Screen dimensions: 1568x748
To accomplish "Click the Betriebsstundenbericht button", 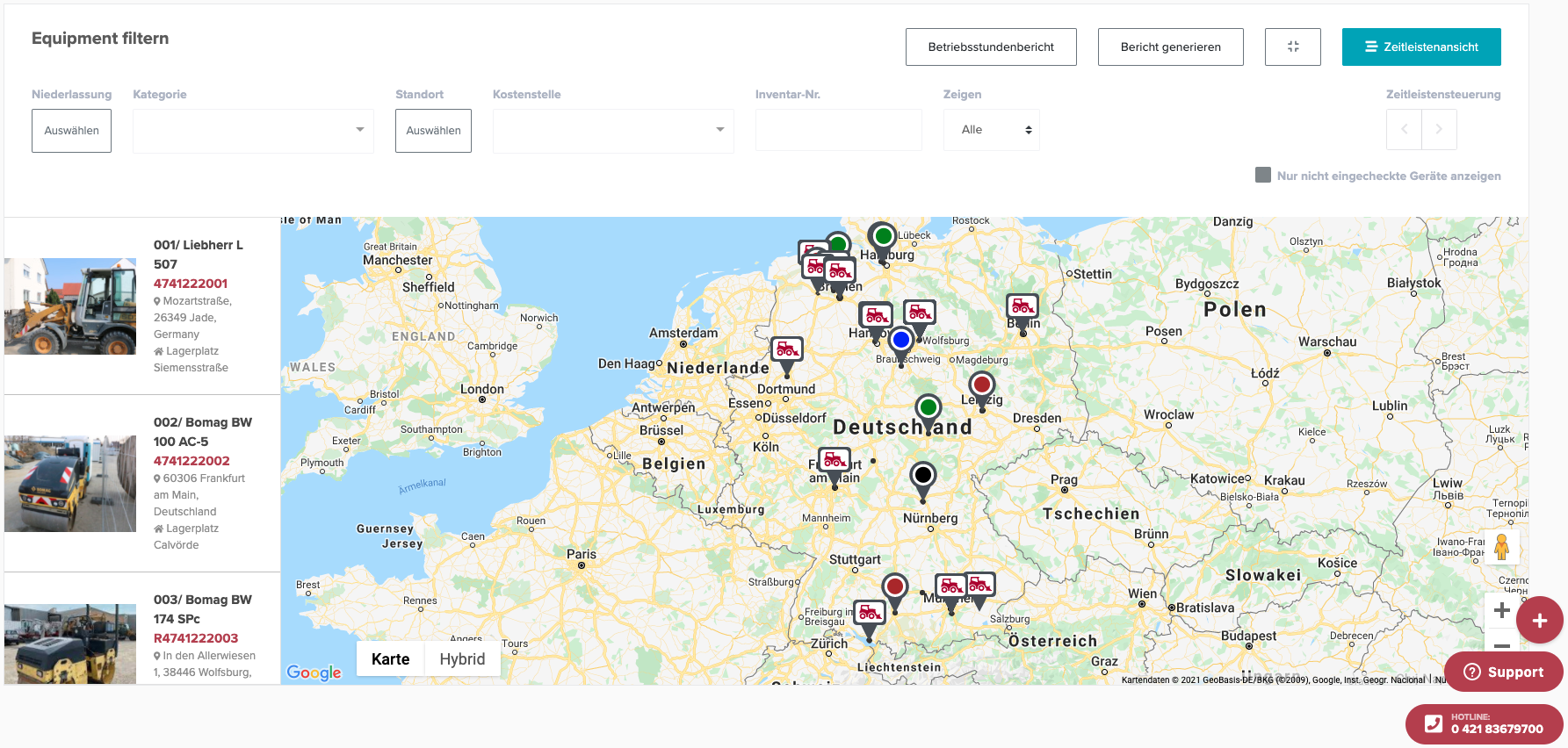I will click(991, 47).
